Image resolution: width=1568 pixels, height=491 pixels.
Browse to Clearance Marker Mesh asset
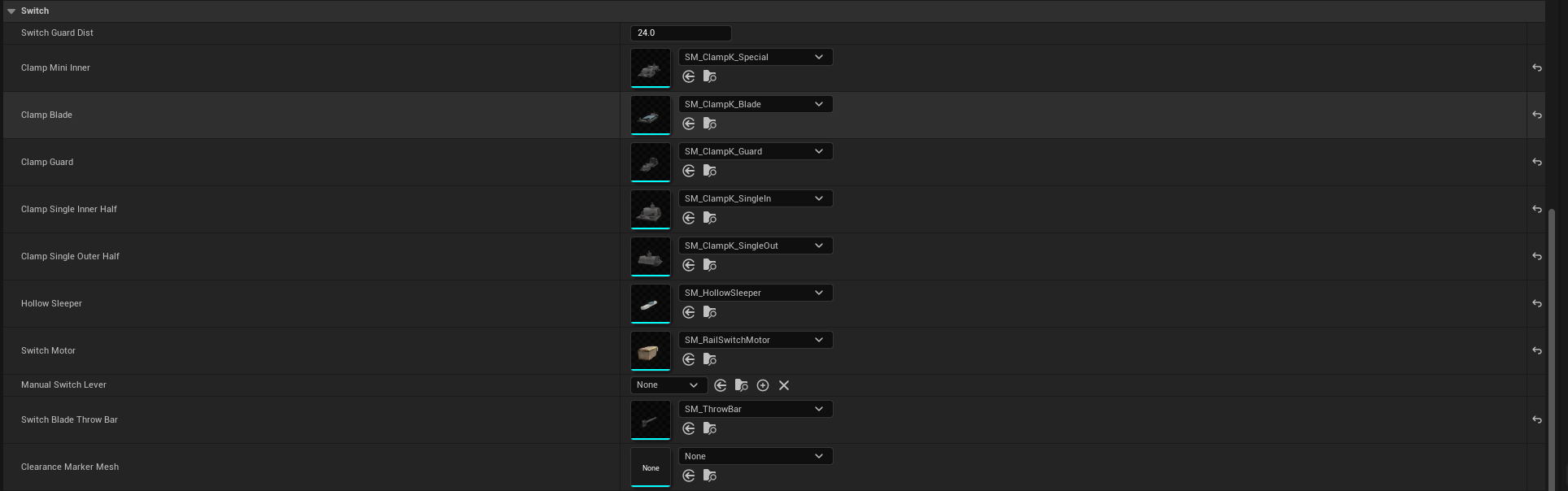pos(710,476)
